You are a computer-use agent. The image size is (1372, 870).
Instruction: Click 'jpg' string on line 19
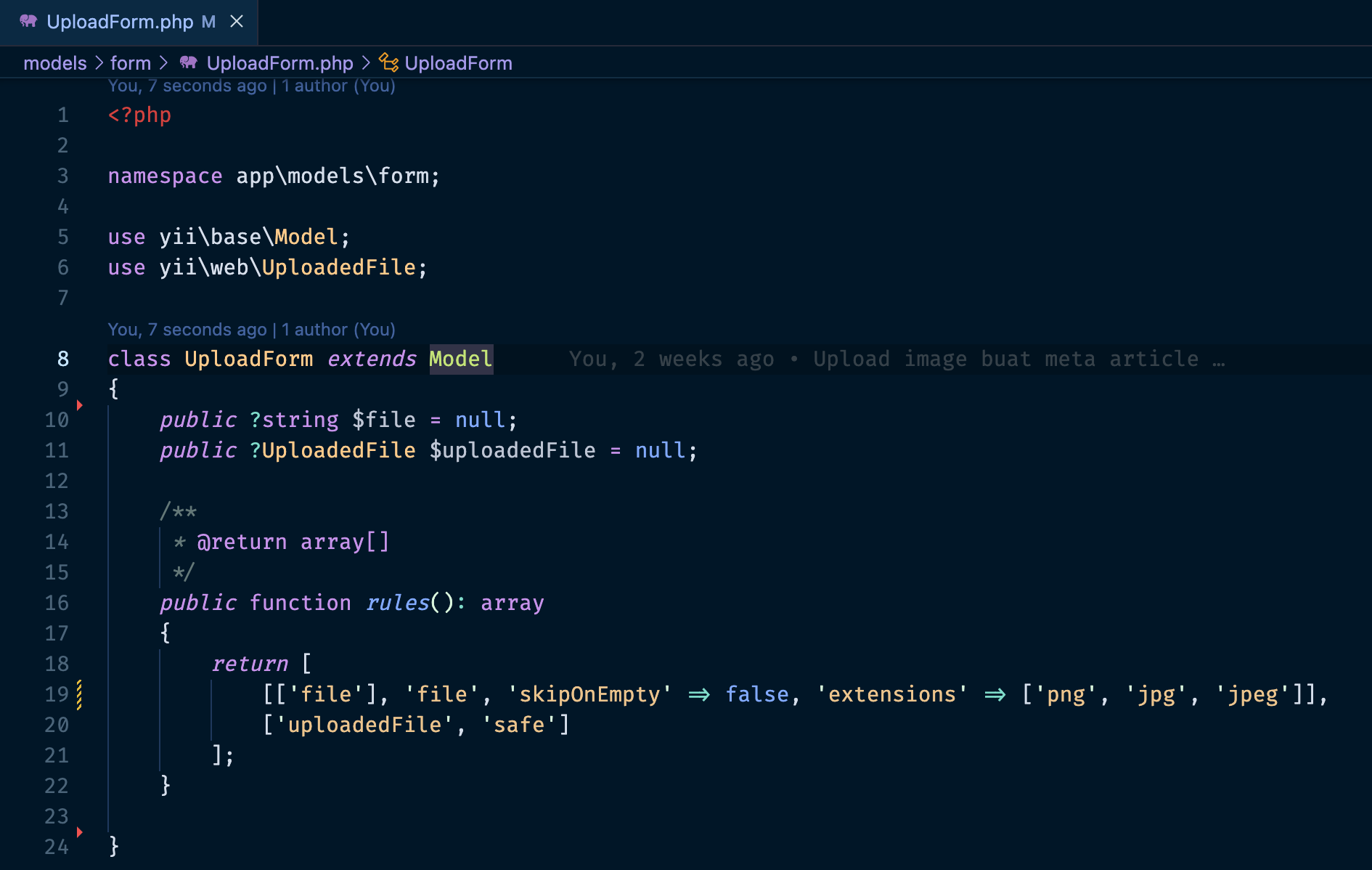point(1156,694)
